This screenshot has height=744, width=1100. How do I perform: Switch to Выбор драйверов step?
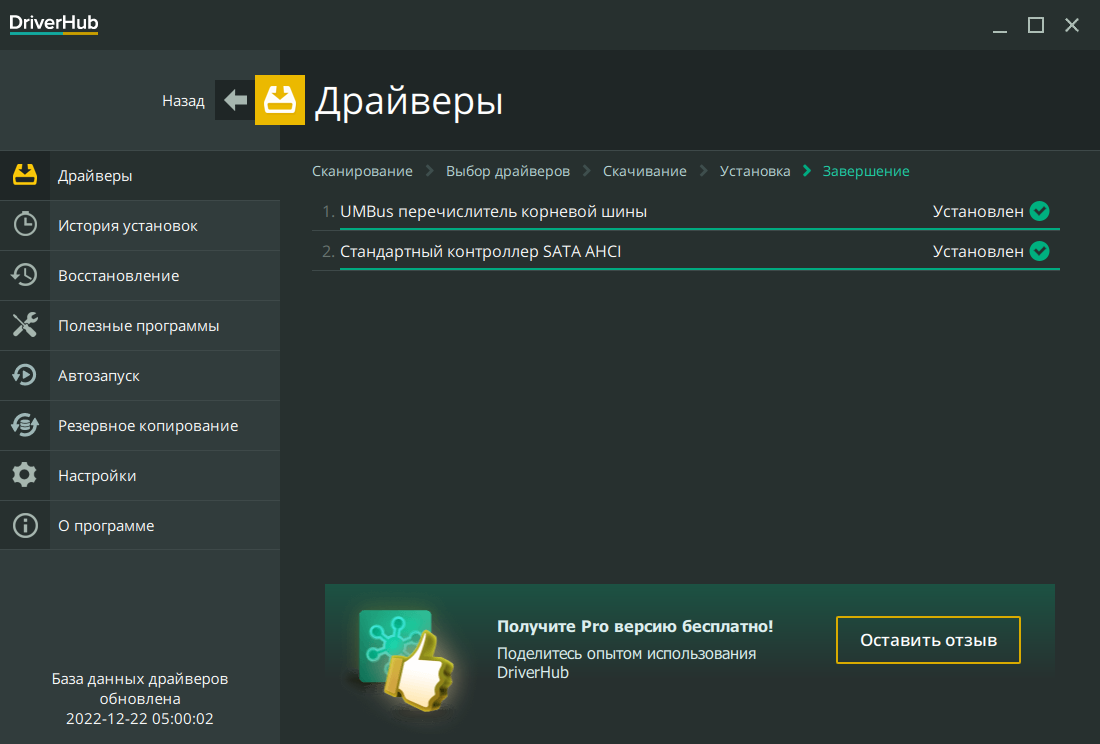[x=508, y=171]
